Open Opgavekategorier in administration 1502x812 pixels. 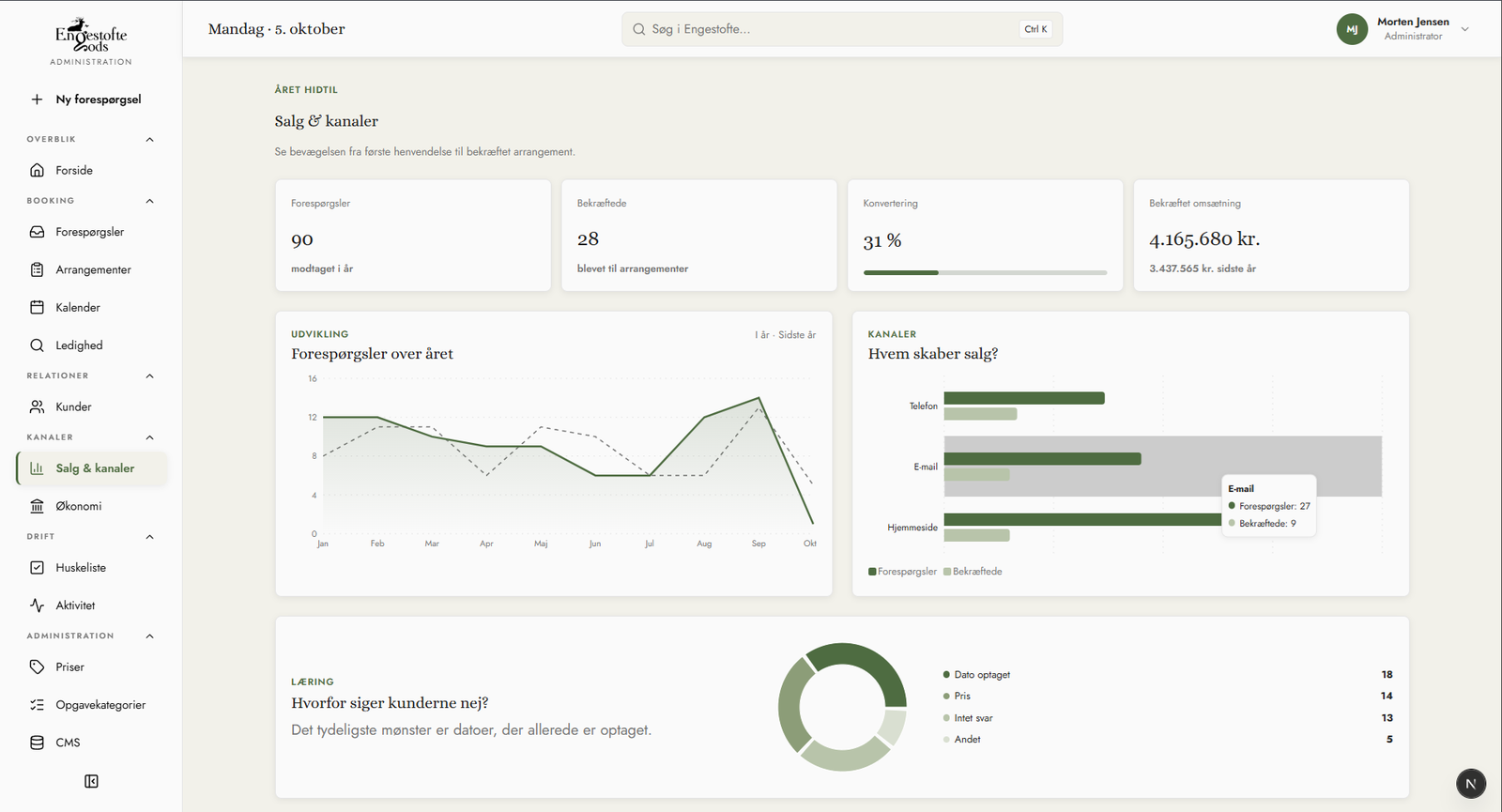click(x=91, y=705)
